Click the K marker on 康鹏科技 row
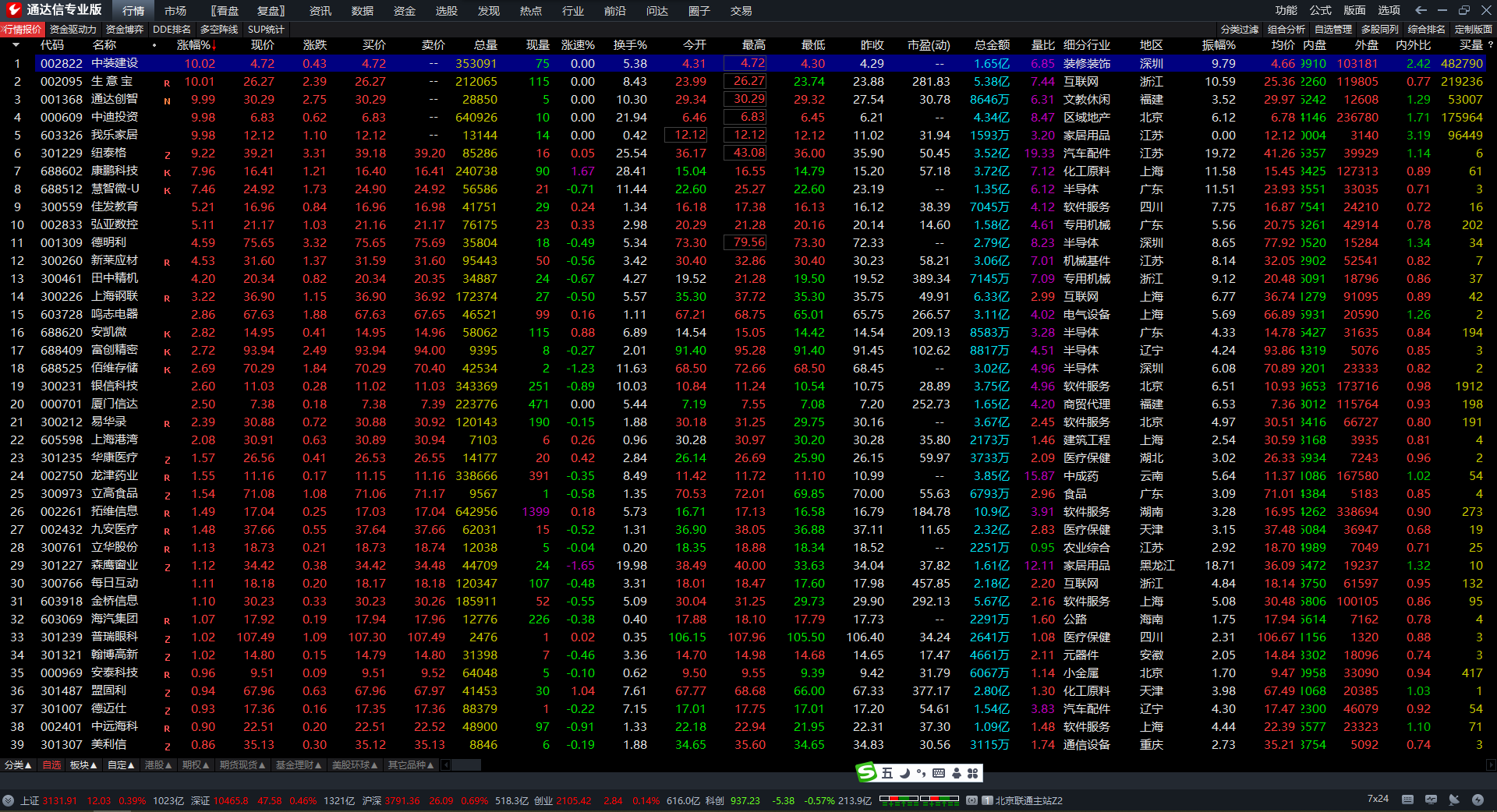The height and width of the screenshot is (812, 1497). coord(167,172)
